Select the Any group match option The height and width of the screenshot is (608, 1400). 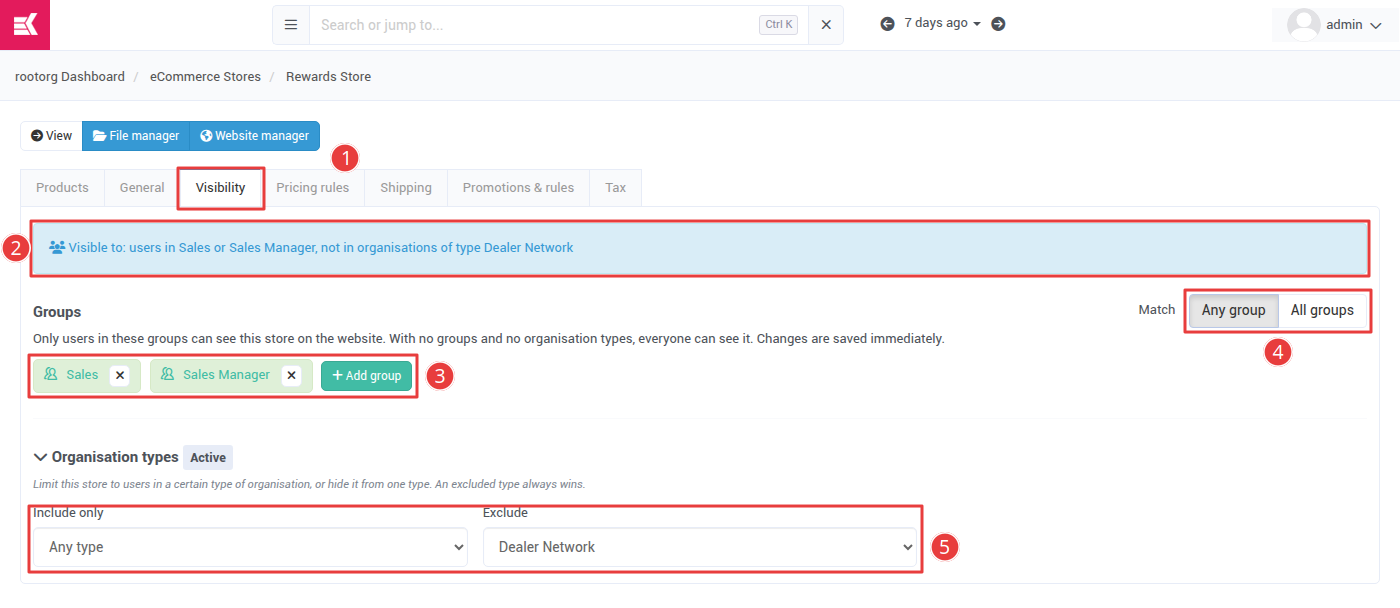pyautogui.click(x=1233, y=310)
